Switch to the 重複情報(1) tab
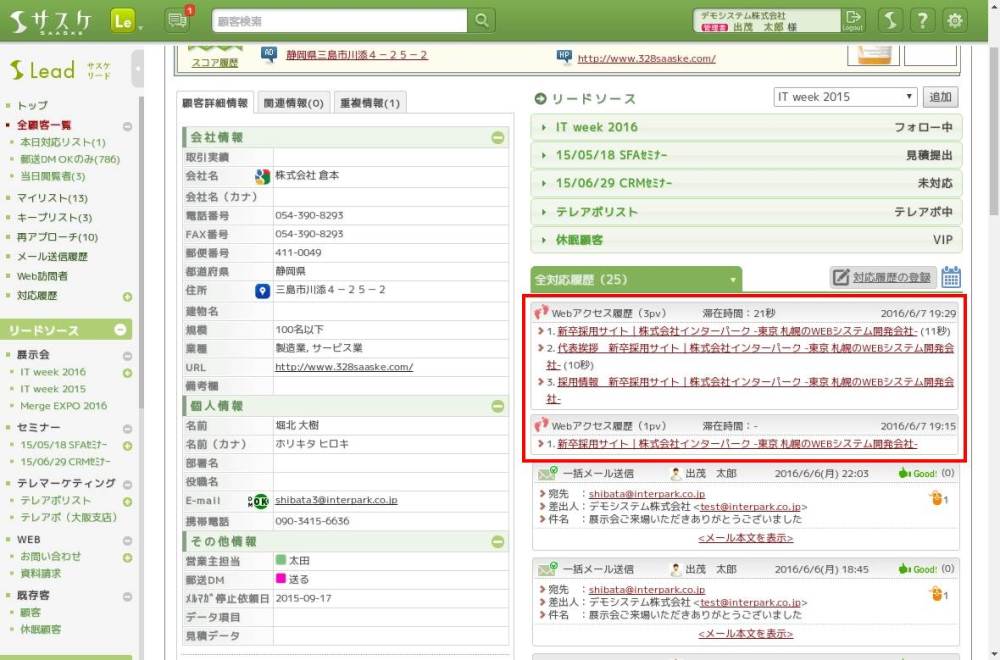 click(369, 103)
